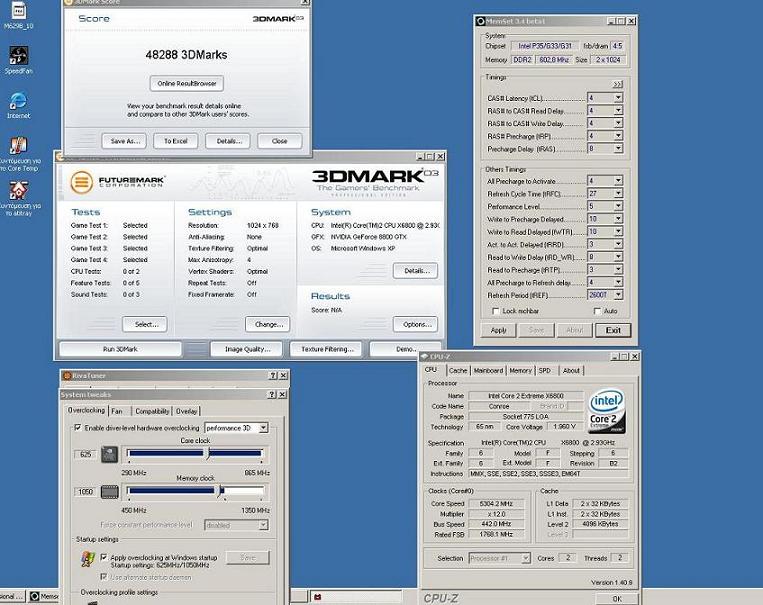
Task: Check the Lock mchbar option in MemSet
Action: pyautogui.click(x=496, y=311)
